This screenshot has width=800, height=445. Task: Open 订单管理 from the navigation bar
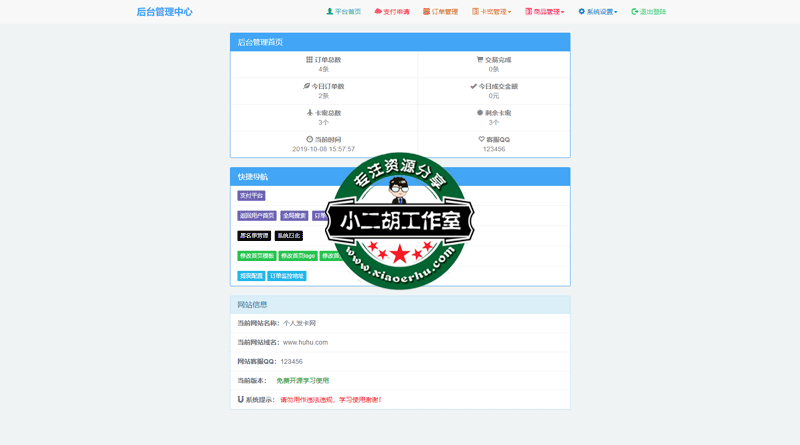pos(440,12)
